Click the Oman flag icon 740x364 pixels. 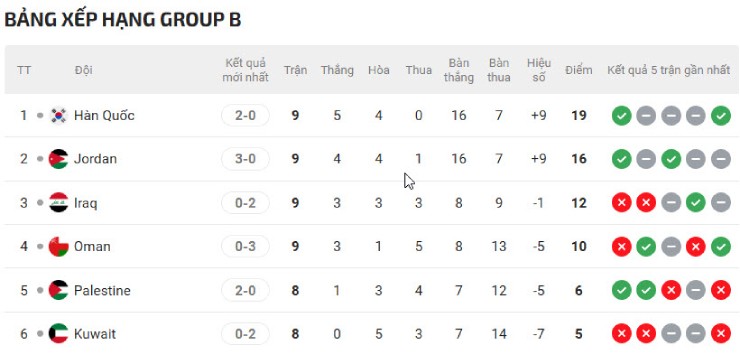[x=59, y=246]
